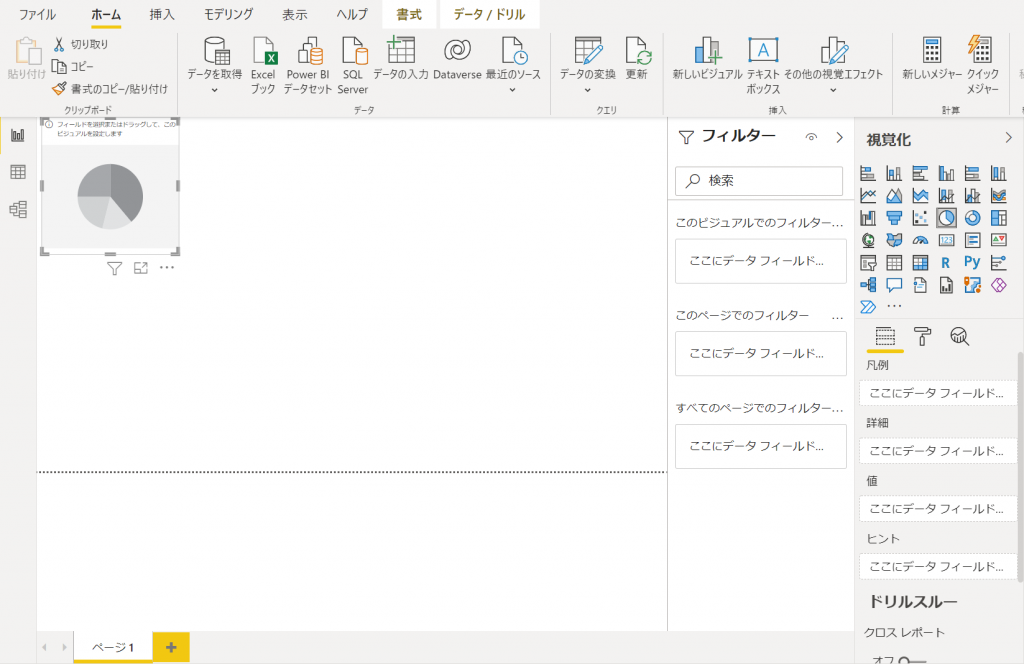Select the table visual

click(x=894, y=262)
